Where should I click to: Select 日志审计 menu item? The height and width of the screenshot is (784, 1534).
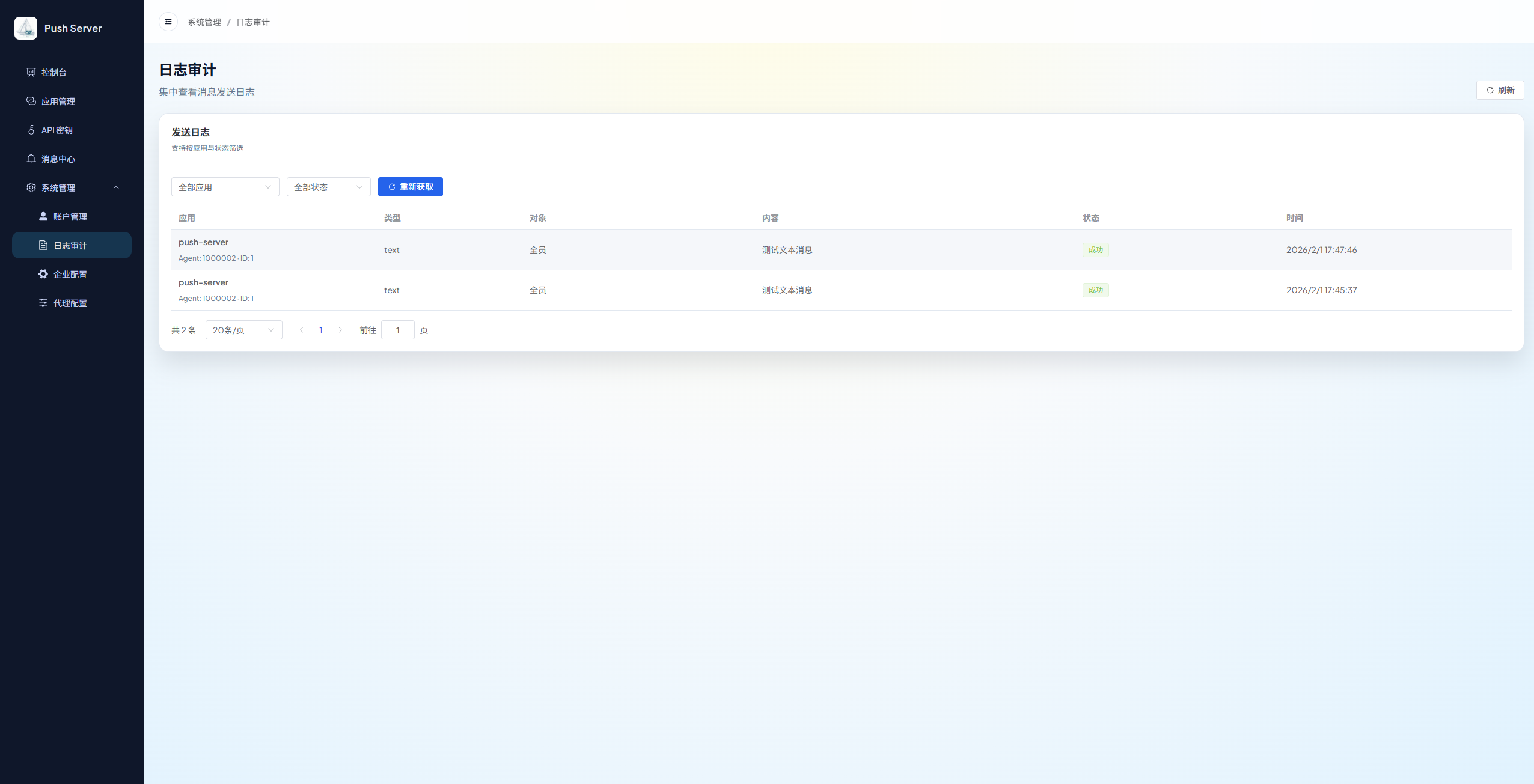click(70, 245)
